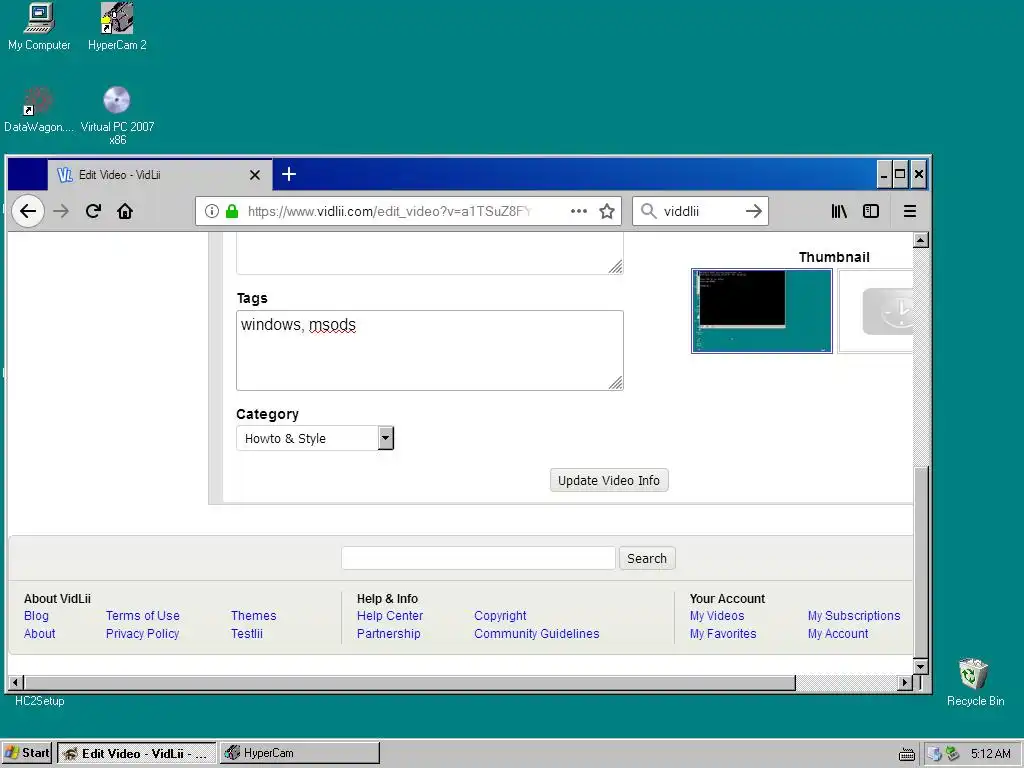
Task: Open page actions three-dot menu
Action: click(579, 211)
